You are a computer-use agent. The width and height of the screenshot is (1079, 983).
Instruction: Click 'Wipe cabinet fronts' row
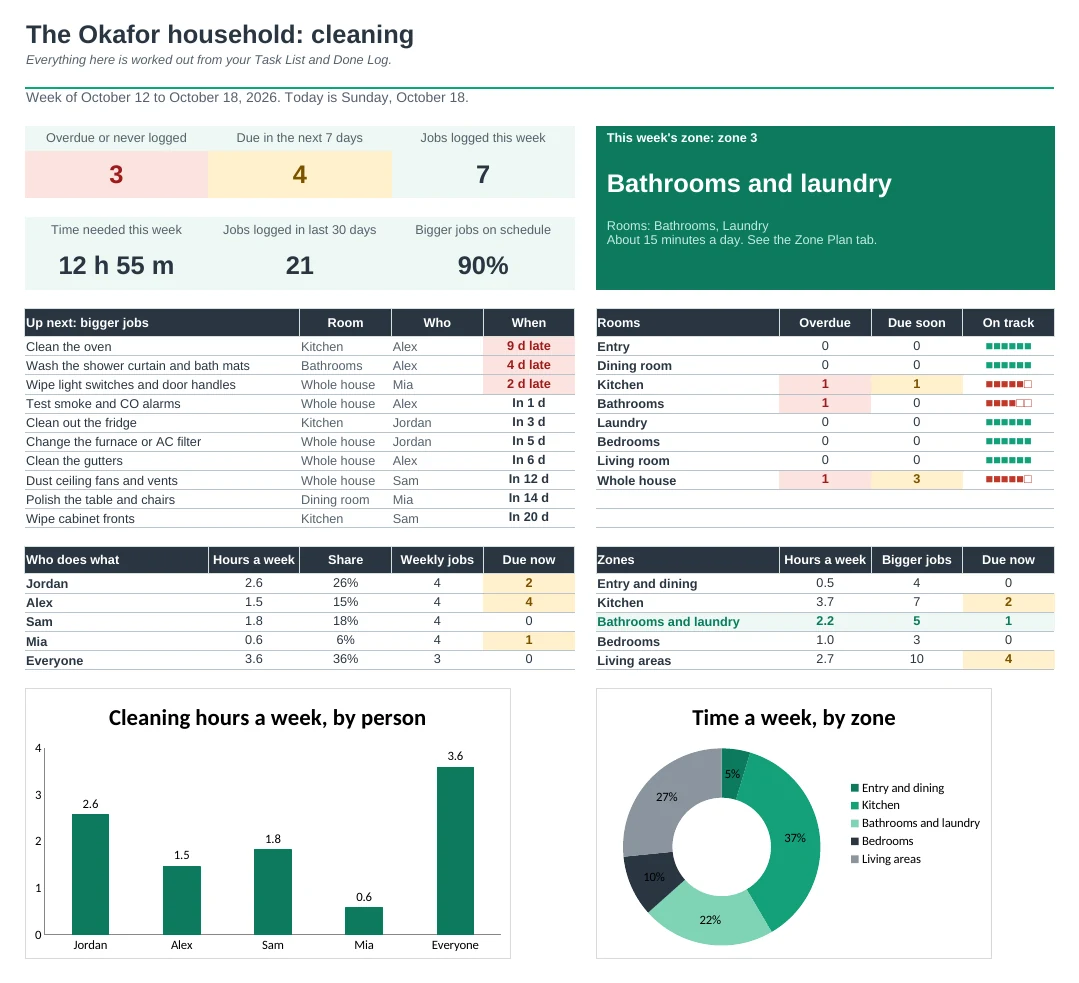299,518
